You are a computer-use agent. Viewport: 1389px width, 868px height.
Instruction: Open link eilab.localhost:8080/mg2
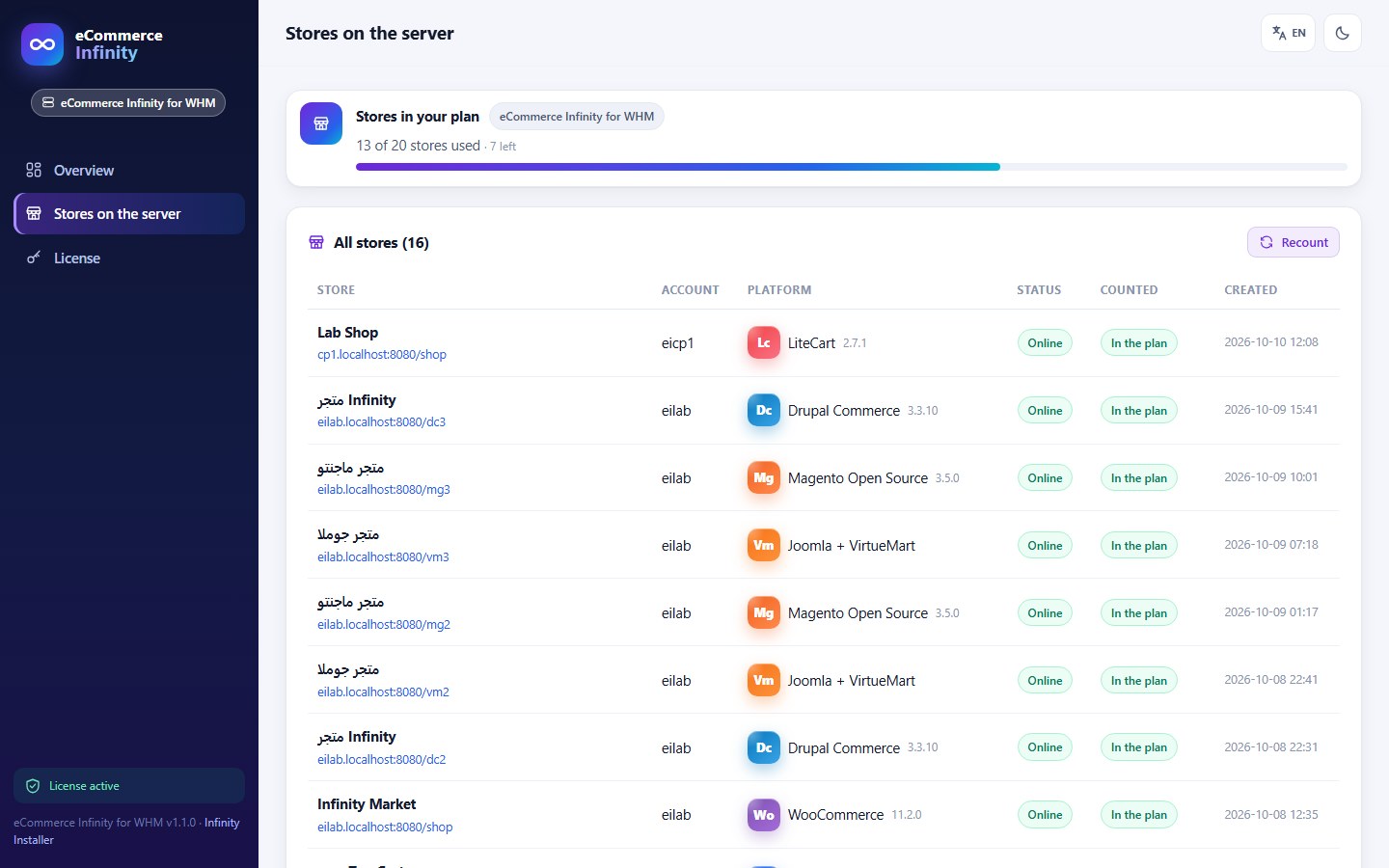pos(384,625)
